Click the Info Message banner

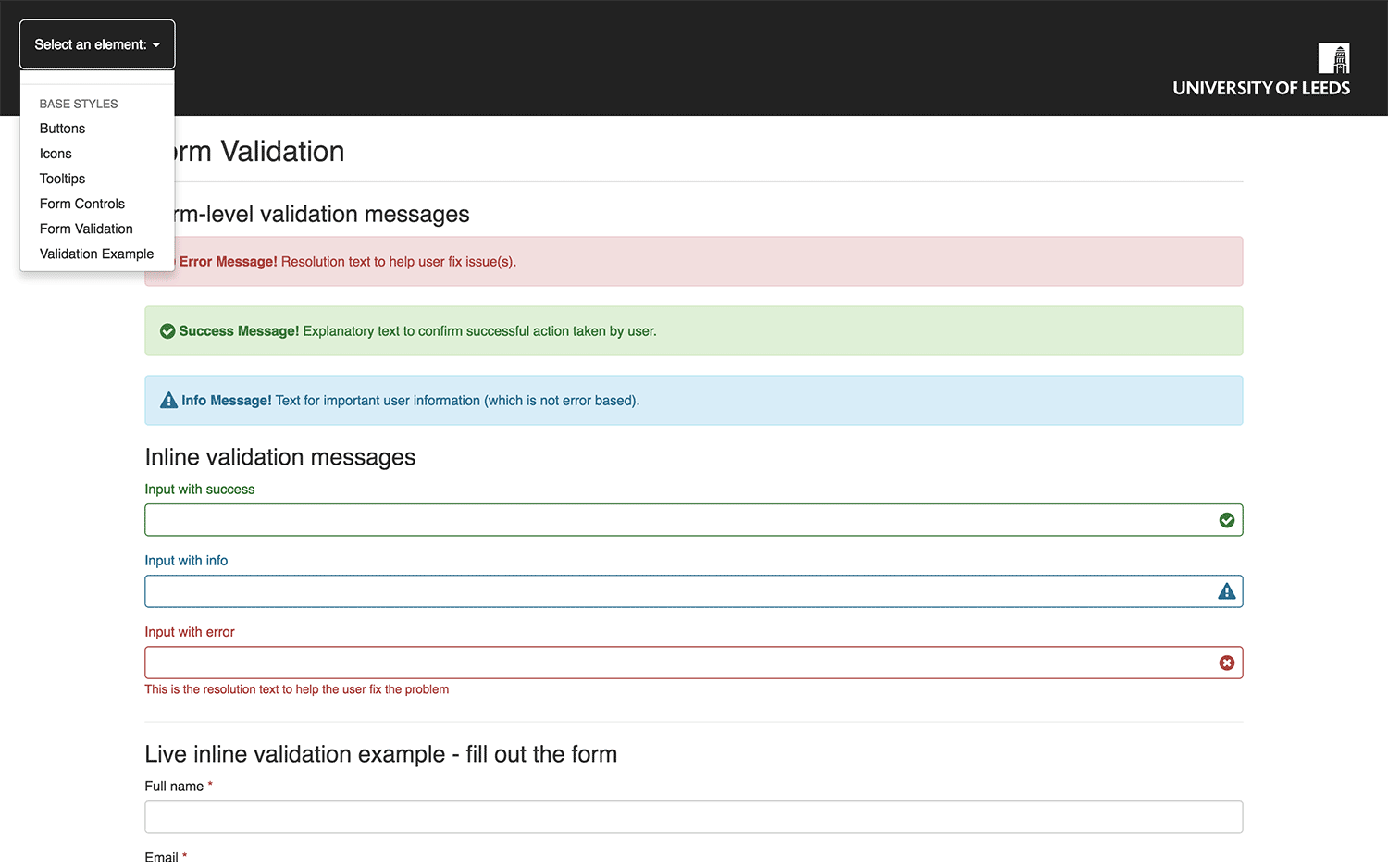tap(693, 400)
